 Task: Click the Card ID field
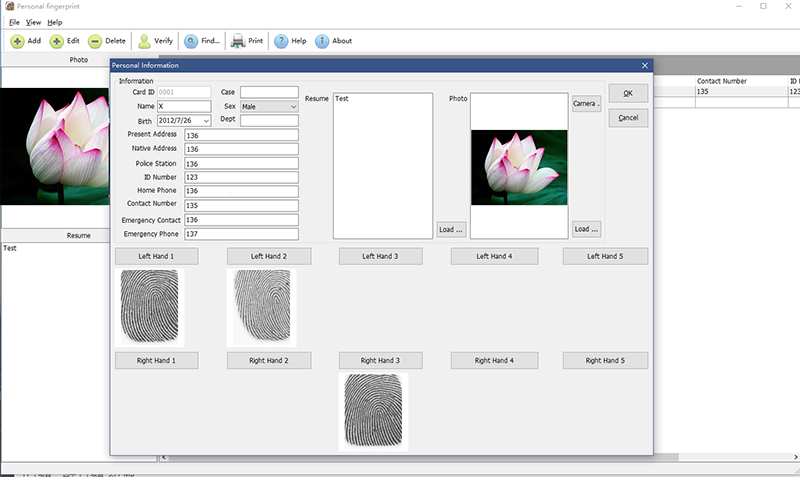tap(184, 92)
